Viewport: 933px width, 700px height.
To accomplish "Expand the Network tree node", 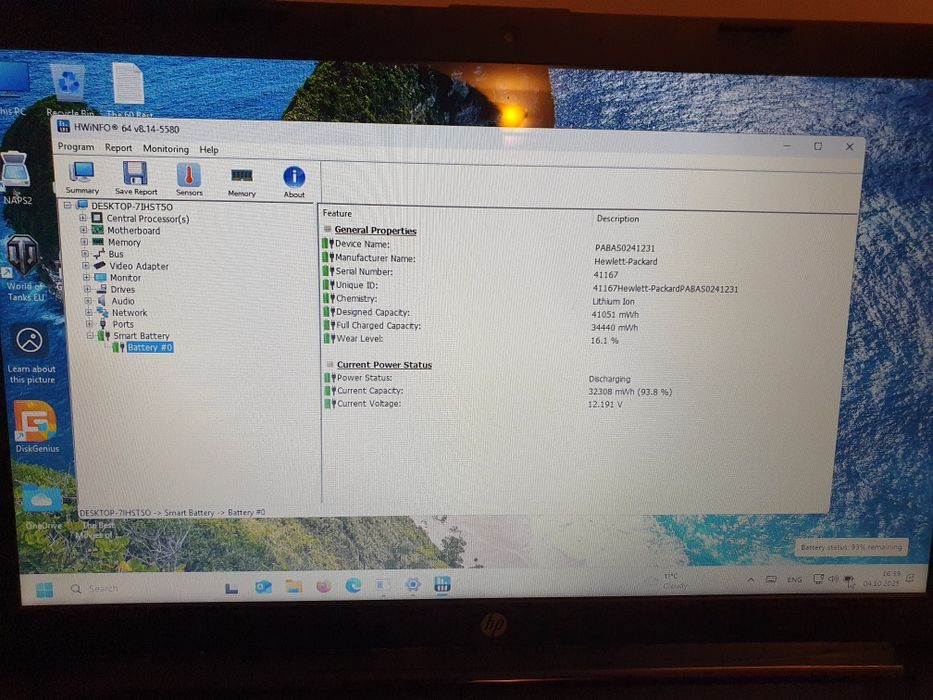I will [x=89, y=312].
